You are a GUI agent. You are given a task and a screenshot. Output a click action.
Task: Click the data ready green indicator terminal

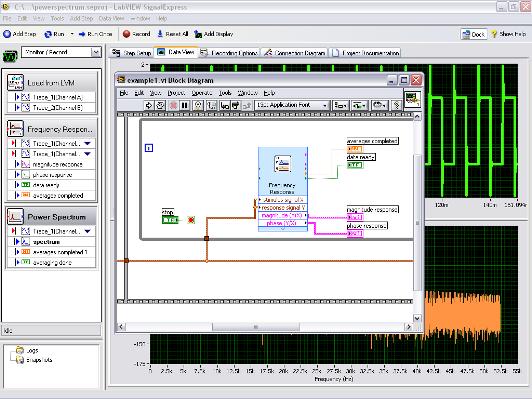click(x=355, y=165)
